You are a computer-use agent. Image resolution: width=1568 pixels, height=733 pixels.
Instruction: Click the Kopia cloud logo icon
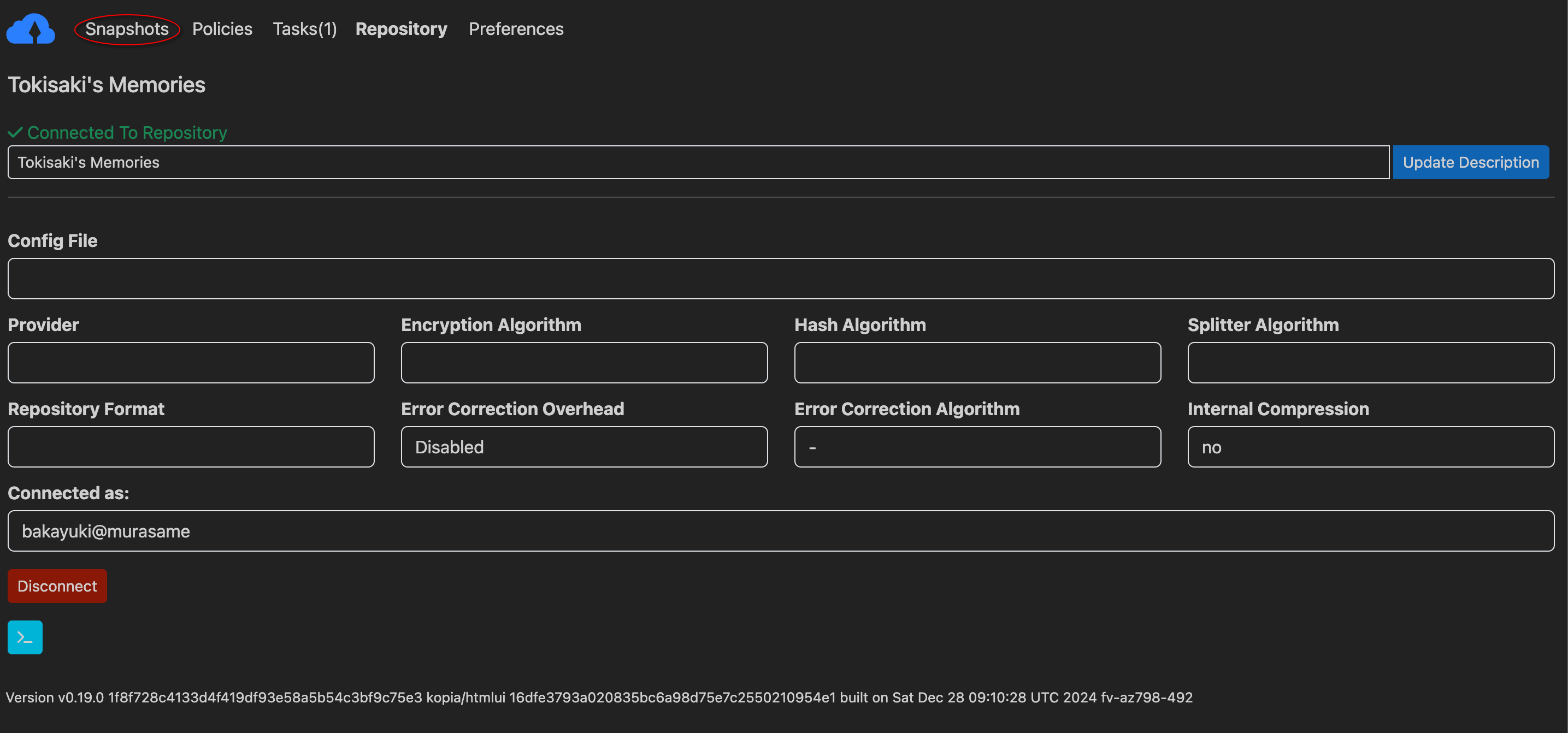(31, 28)
